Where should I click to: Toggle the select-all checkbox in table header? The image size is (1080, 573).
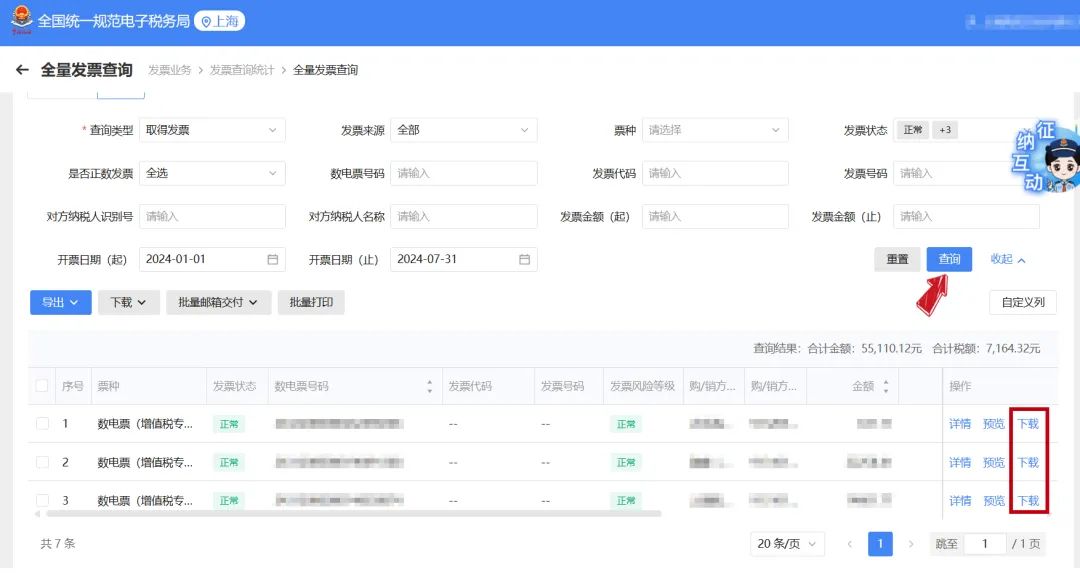tap(42, 386)
